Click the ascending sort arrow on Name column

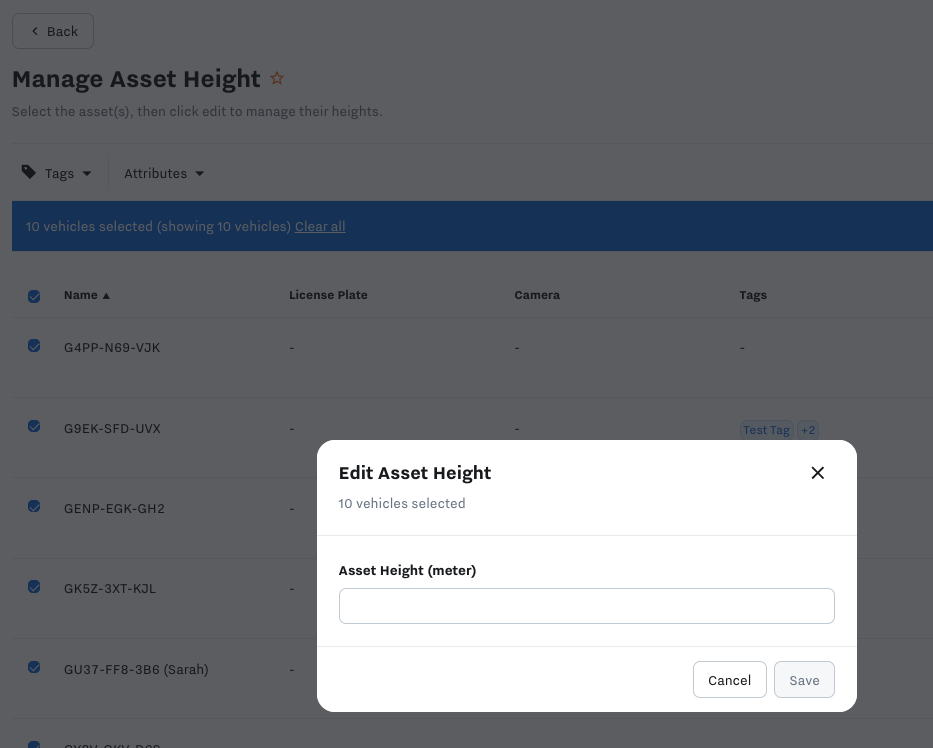105,295
